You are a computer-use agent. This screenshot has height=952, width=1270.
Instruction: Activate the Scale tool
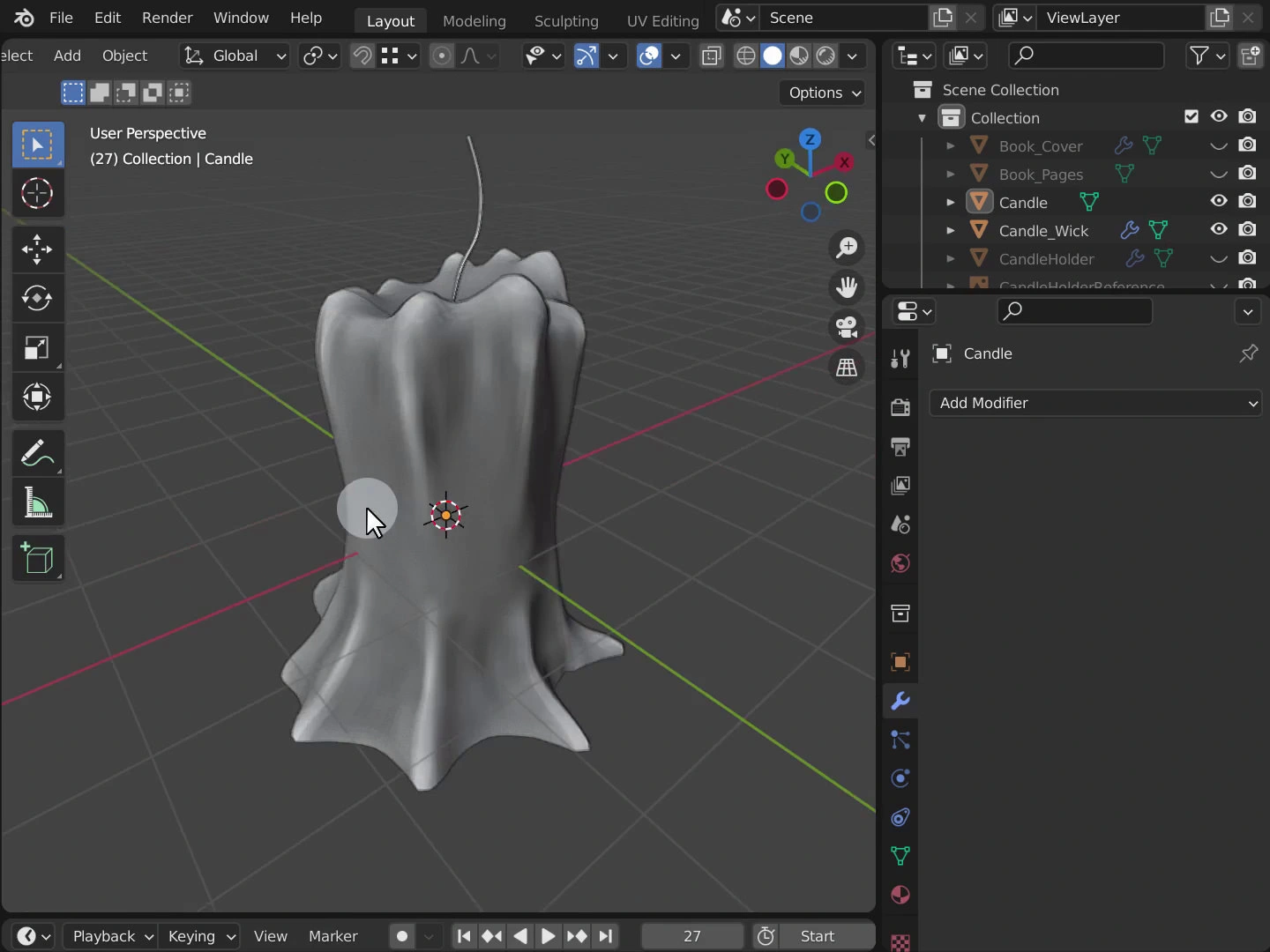37,348
